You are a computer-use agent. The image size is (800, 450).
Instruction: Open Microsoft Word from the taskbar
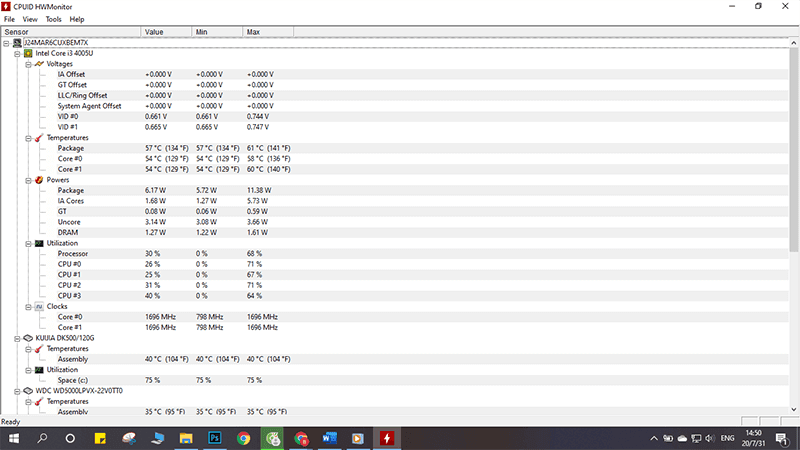(330, 438)
